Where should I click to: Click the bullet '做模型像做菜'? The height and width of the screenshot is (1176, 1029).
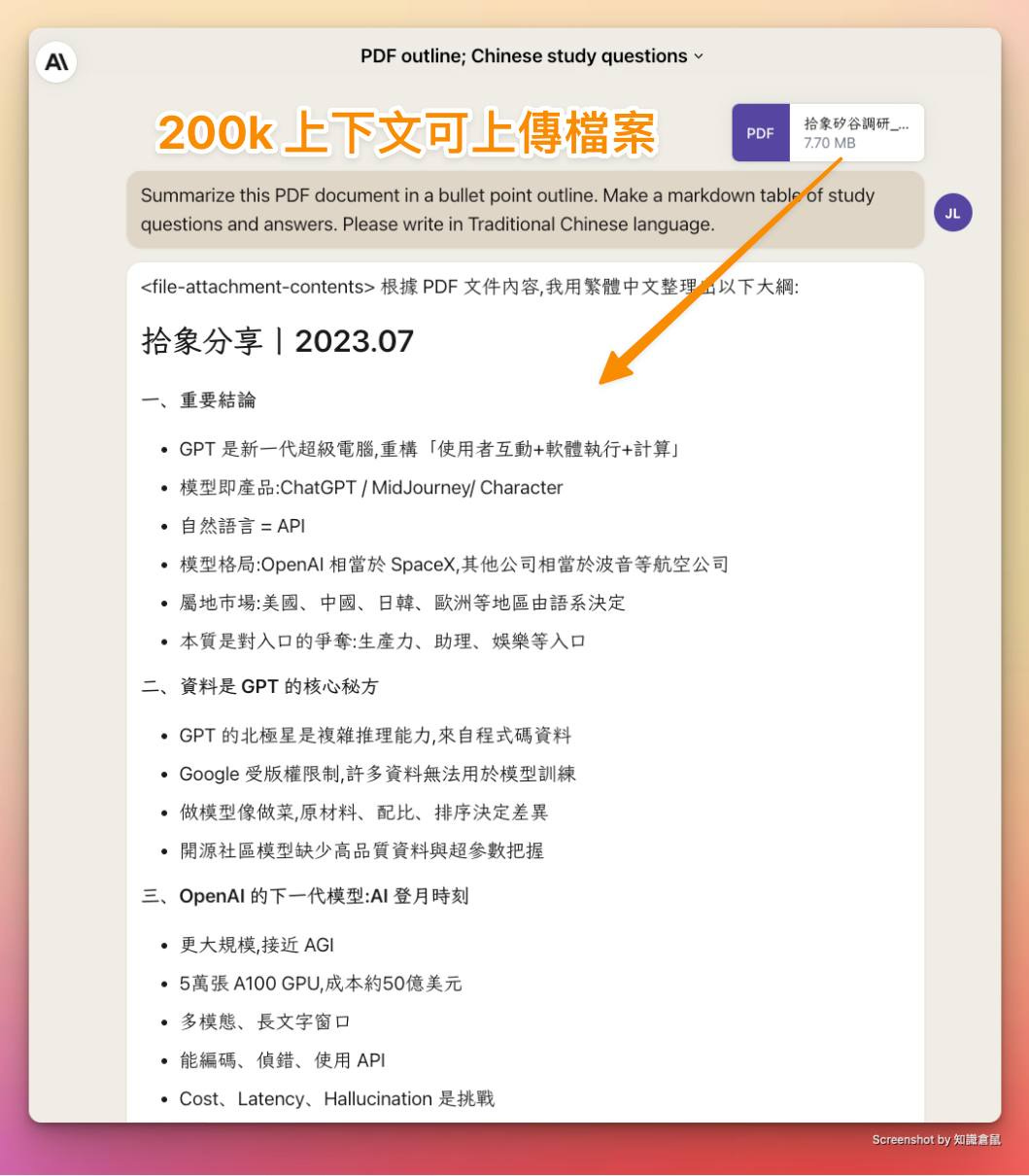(x=363, y=813)
